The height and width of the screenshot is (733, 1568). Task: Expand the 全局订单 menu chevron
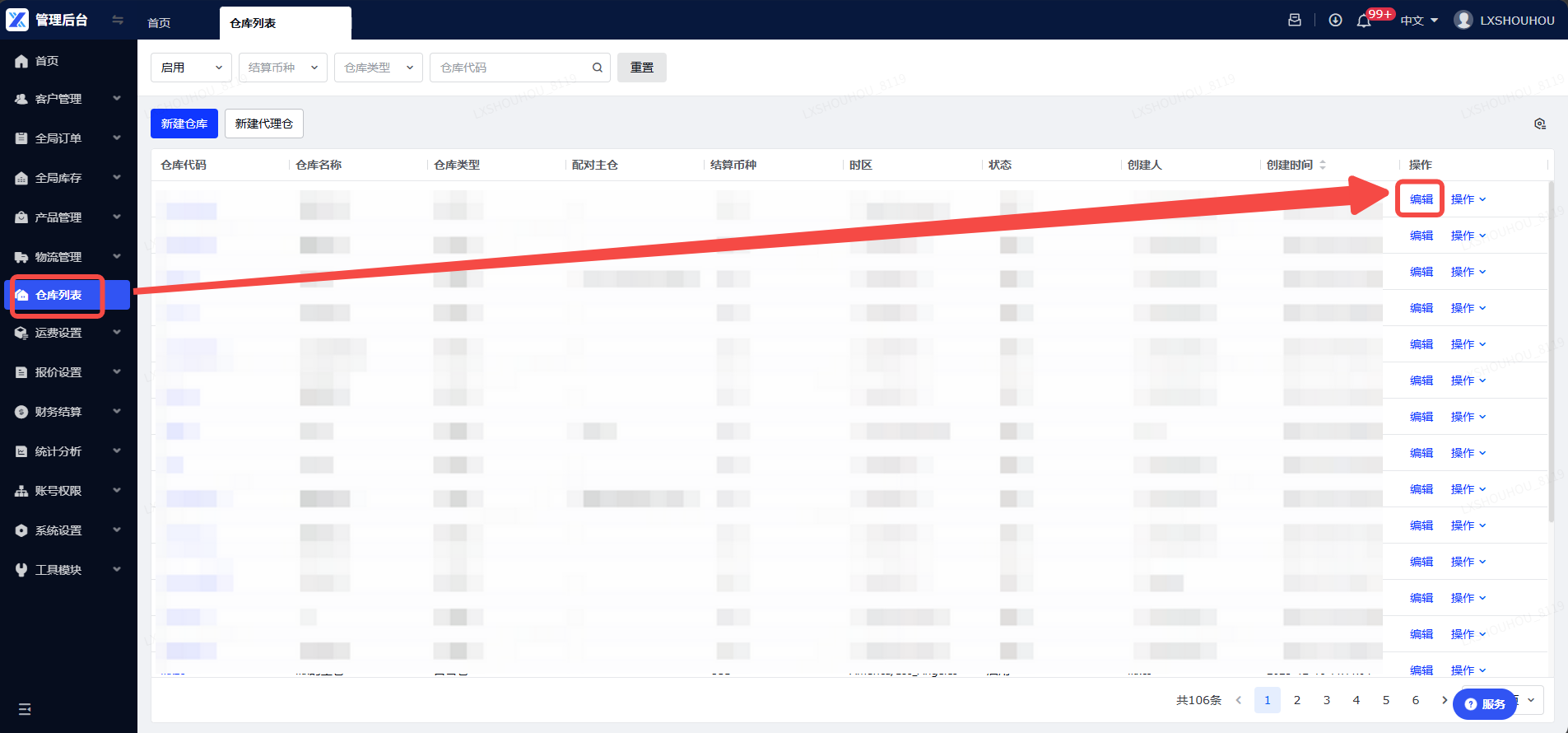click(117, 138)
